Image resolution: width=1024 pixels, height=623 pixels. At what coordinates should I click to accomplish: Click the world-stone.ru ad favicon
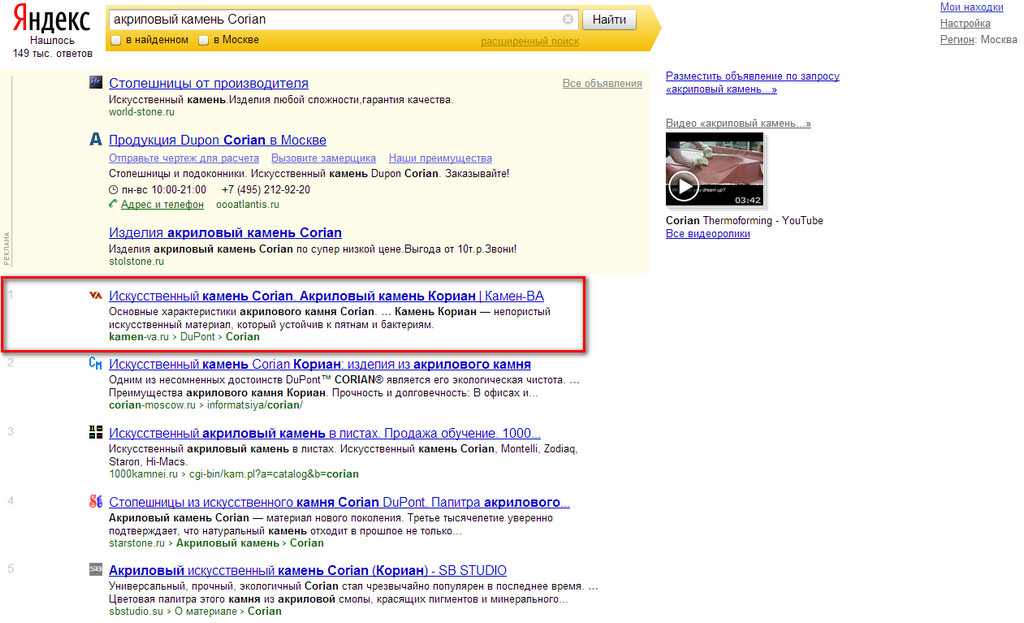click(96, 82)
